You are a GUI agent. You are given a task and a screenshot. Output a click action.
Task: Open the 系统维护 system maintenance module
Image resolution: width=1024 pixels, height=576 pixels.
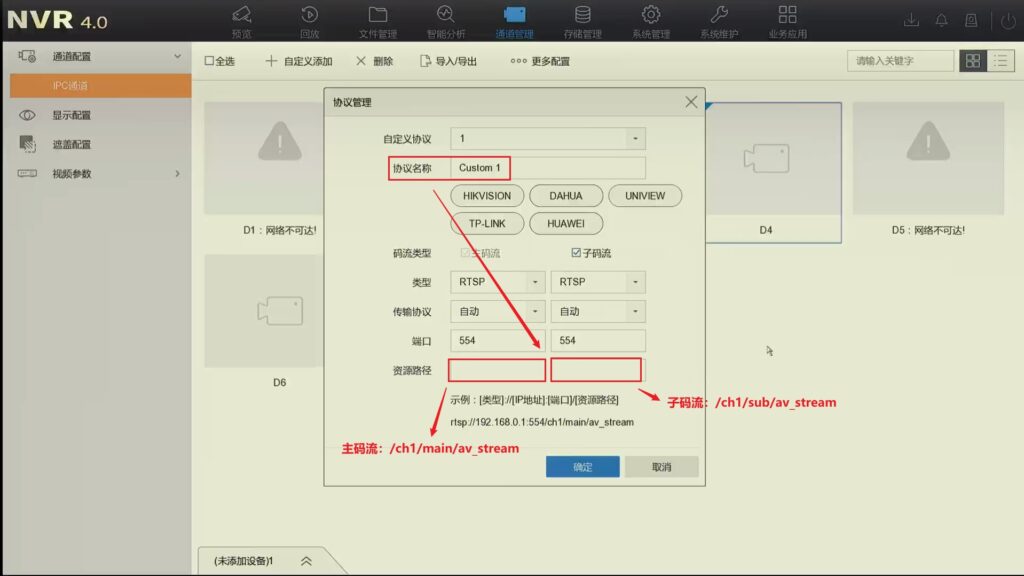coord(719,20)
